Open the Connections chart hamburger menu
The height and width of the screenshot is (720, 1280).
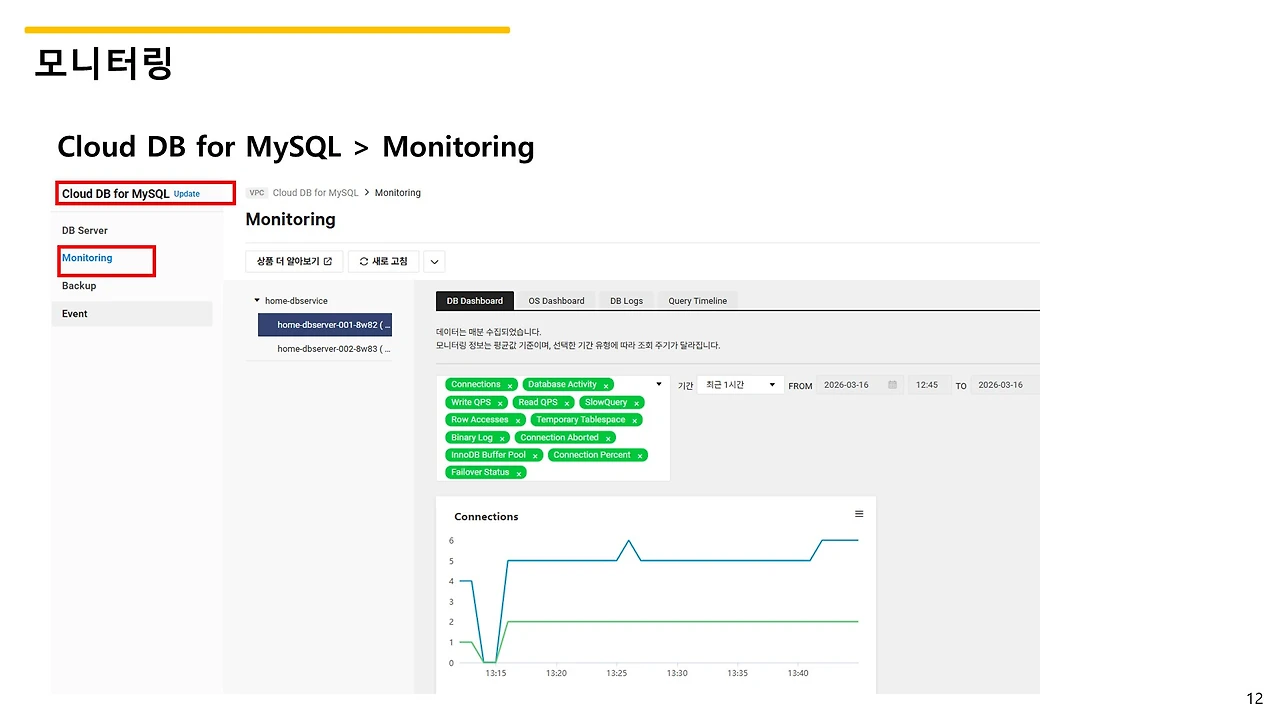859,514
